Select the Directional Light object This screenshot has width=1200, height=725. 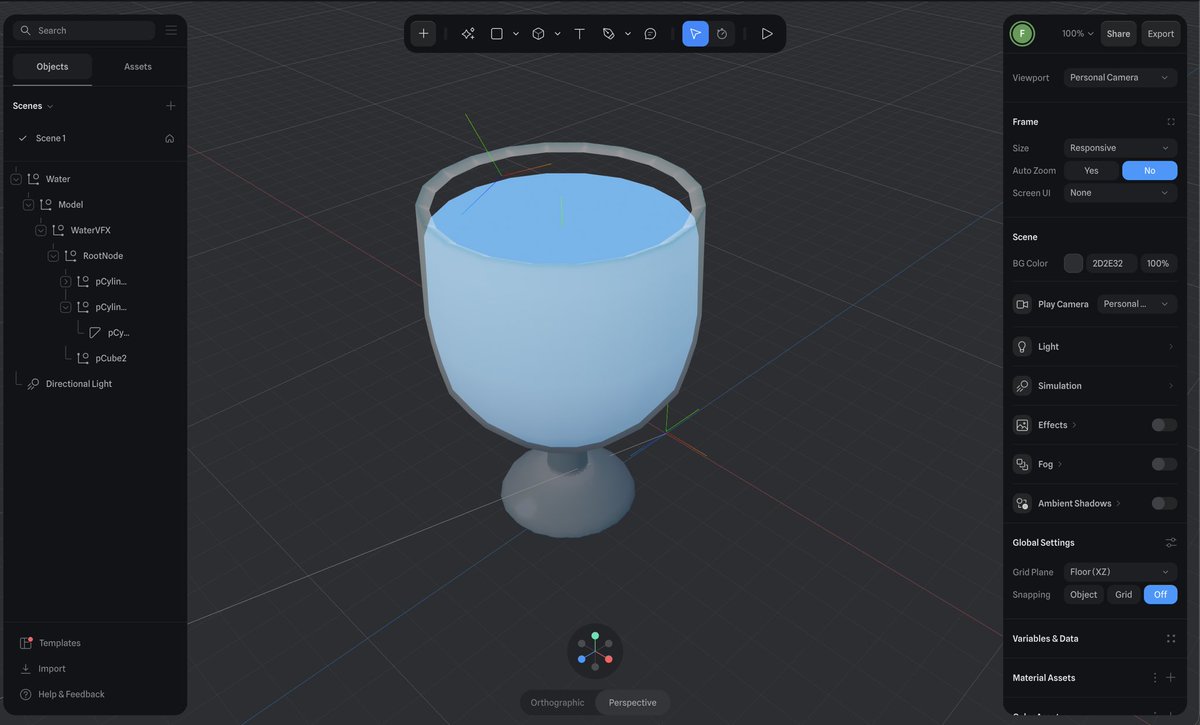[x=79, y=384]
